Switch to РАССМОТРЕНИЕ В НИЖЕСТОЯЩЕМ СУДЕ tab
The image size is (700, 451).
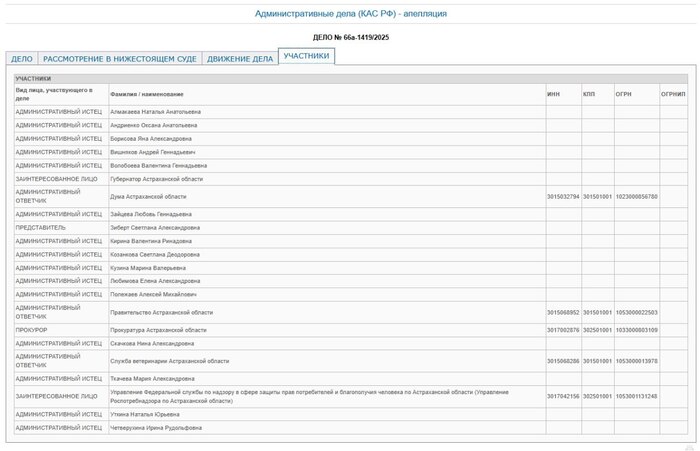[x=120, y=59]
